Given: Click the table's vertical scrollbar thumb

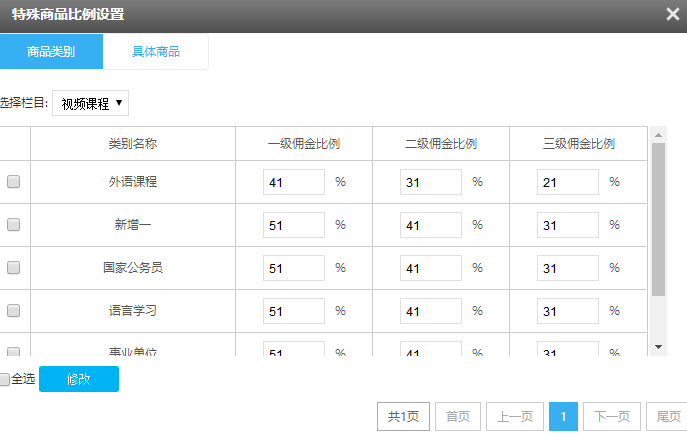Looking at the screenshot, I should (x=658, y=220).
